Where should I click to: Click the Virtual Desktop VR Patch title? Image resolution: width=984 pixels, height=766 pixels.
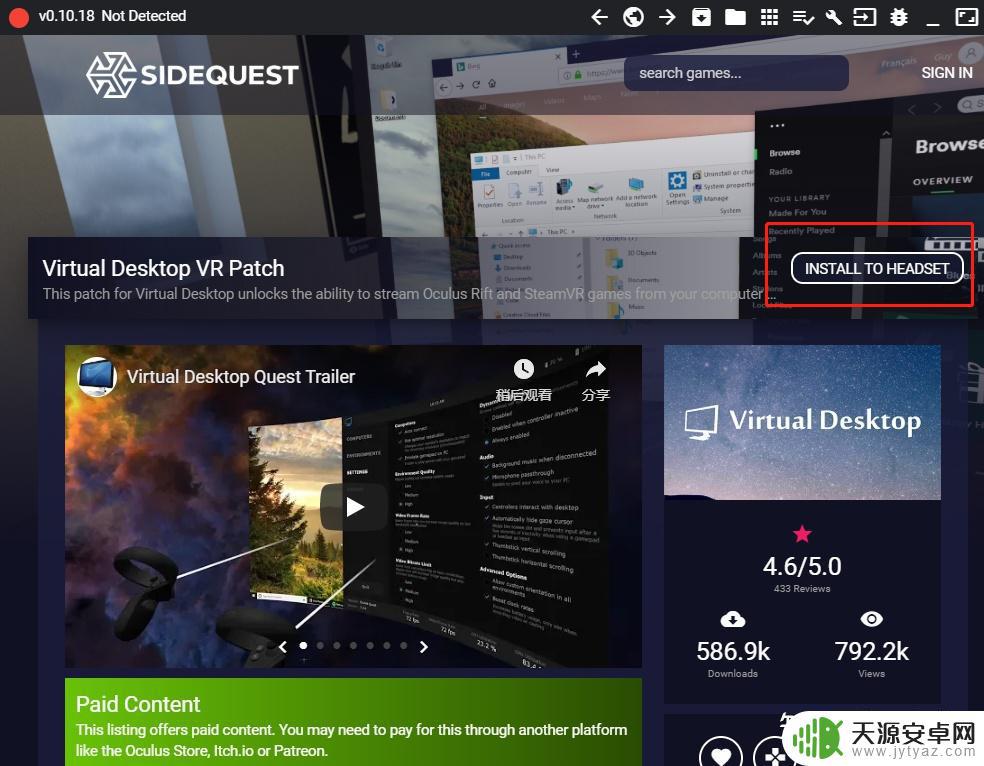[x=163, y=269]
